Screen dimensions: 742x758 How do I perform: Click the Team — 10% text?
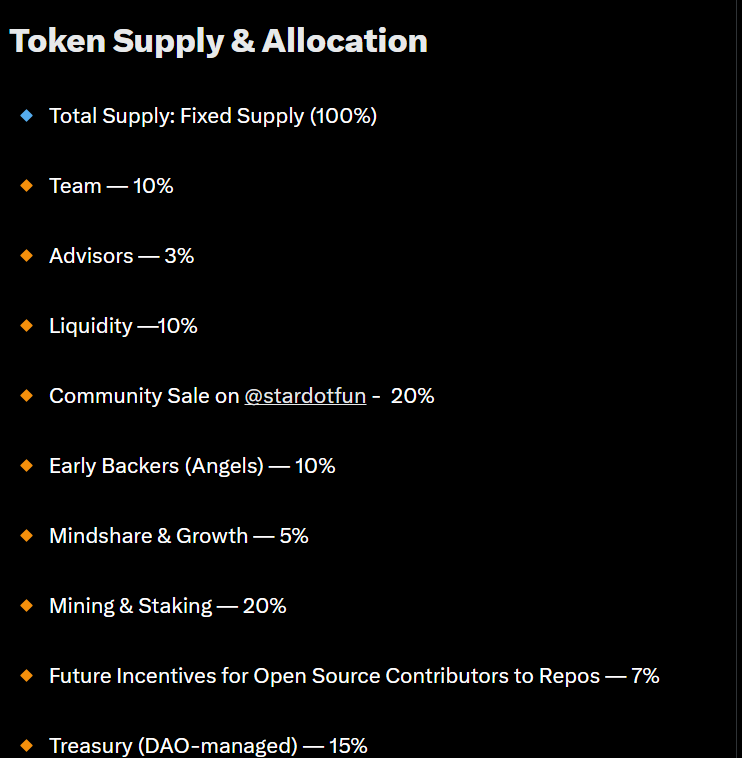(x=111, y=186)
